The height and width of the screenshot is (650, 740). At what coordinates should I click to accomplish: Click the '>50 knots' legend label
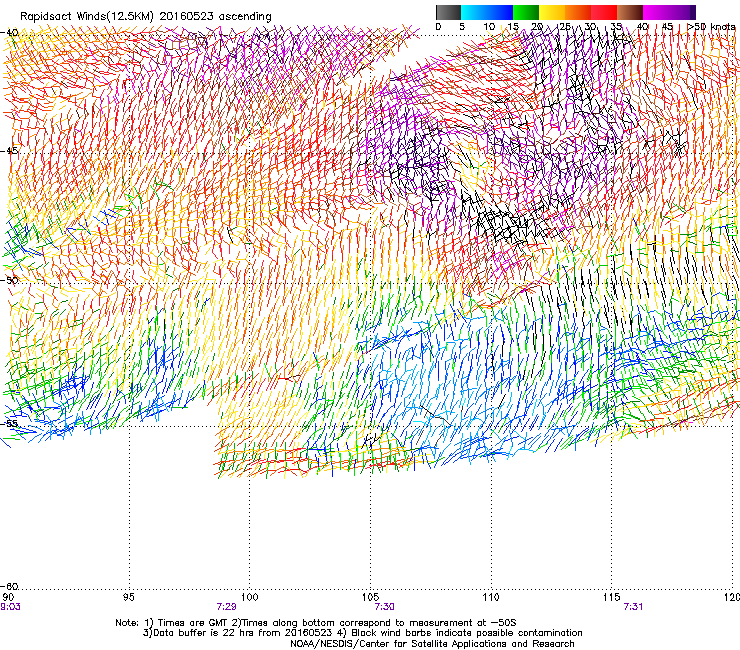[x=711, y=27]
